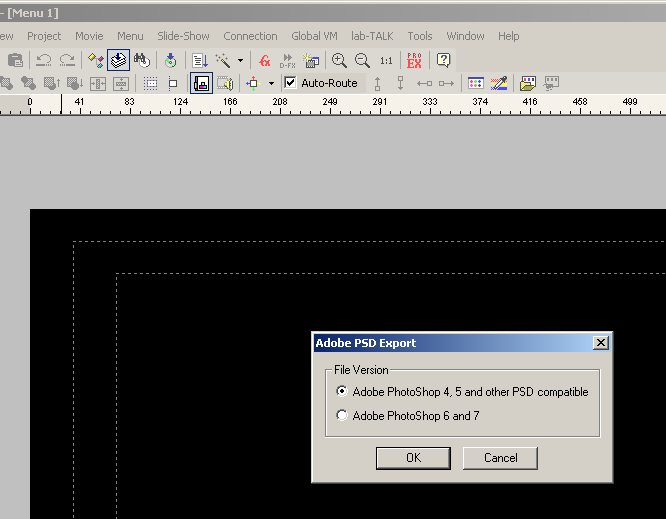Open the Help menu
This screenshot has height=519, width=666.
click(508, 36)
